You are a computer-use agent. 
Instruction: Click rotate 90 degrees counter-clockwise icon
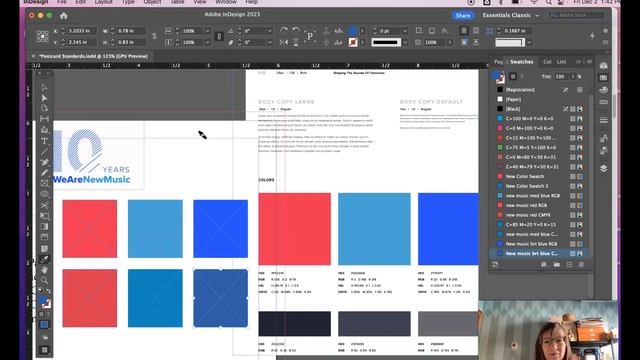(296, 31)
